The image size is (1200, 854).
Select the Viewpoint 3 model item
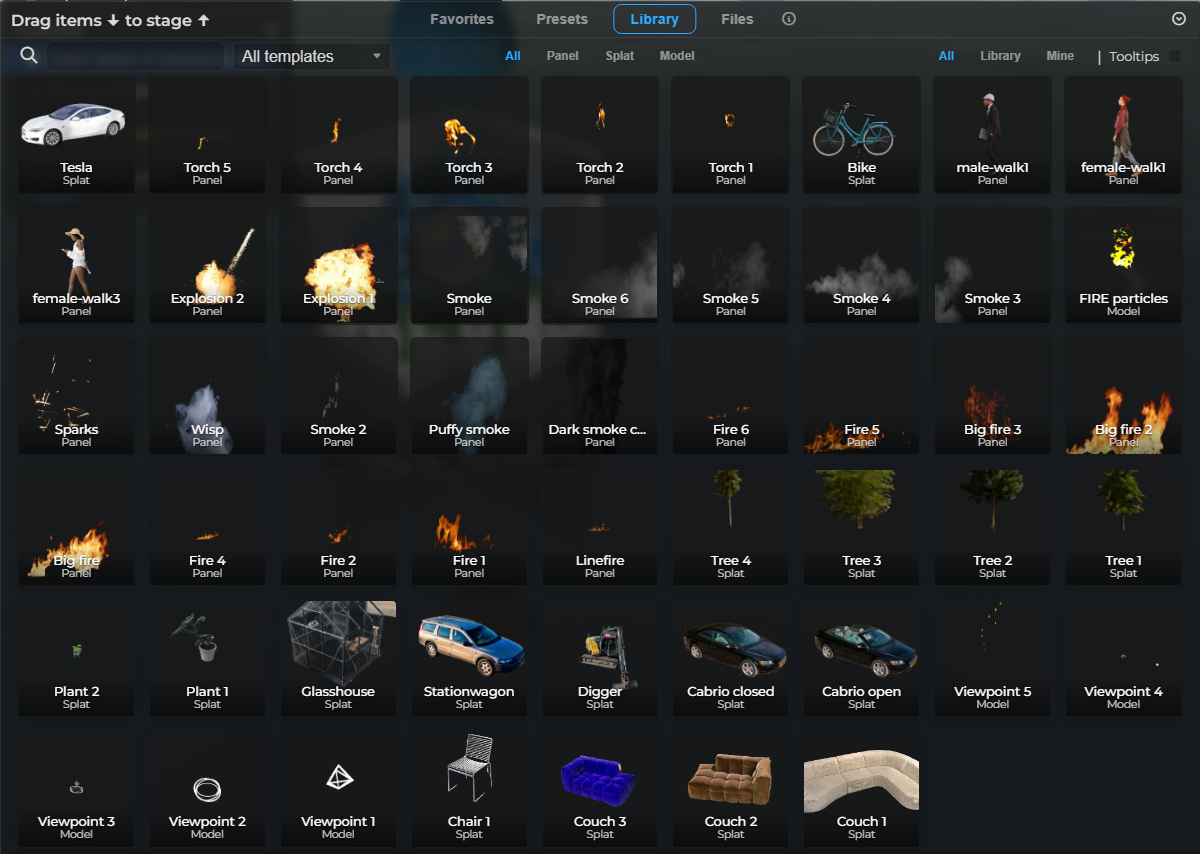tap(76, 789)
